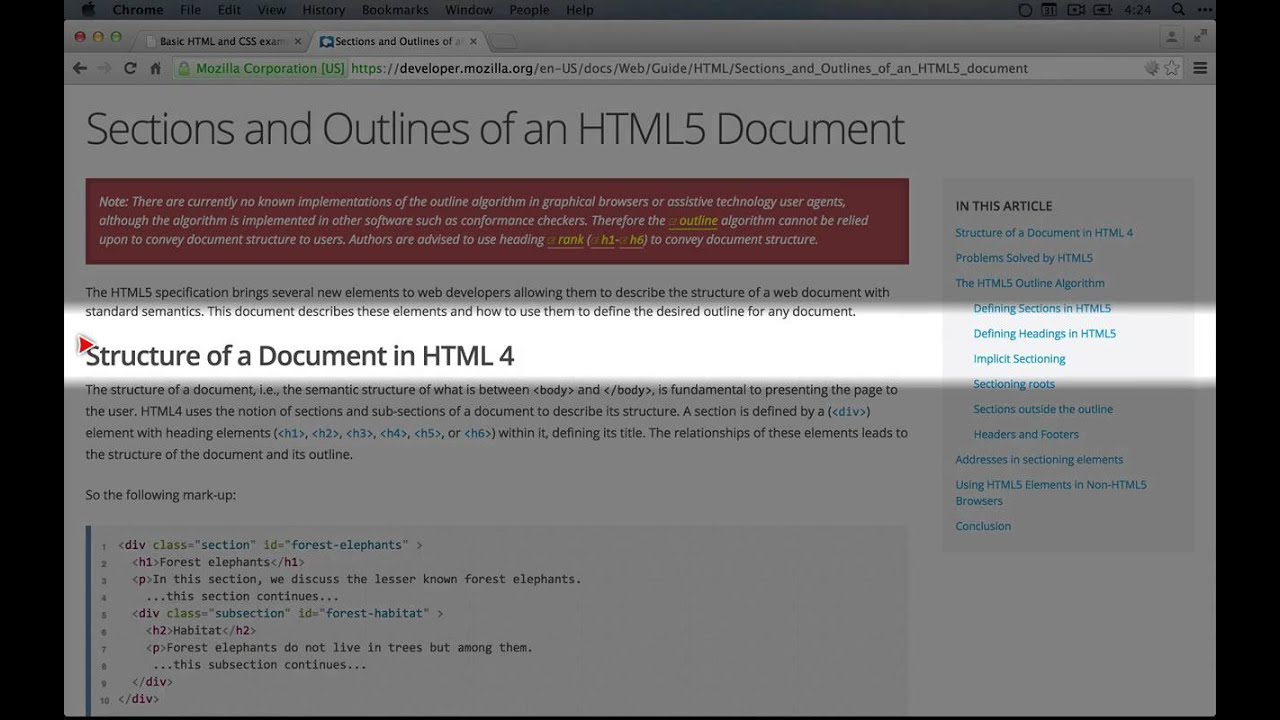
Task: Jump to Defining Sections in HTML5
Action: point(1042,308)
